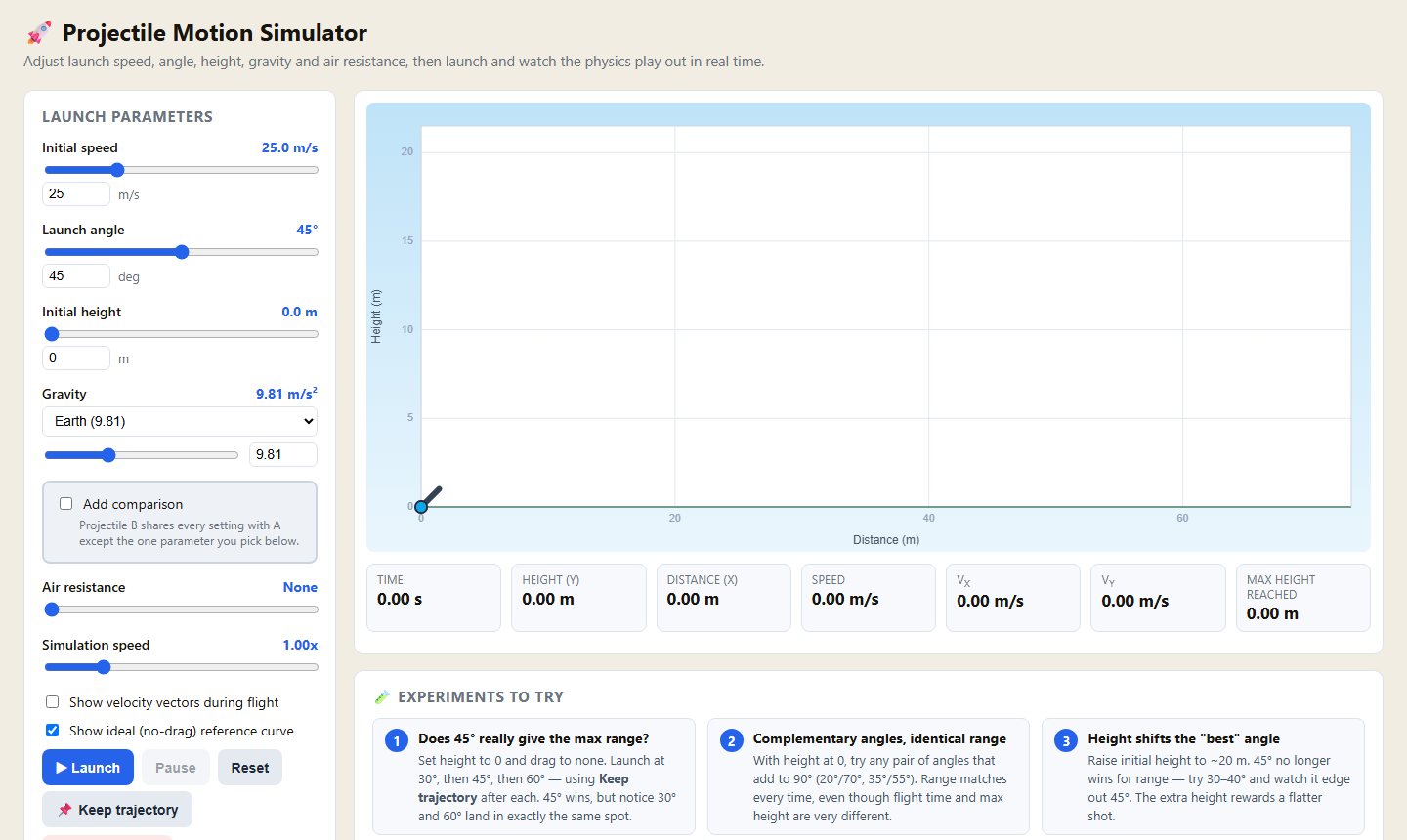This screenshot has width=1407, height=840.
Task: Open experiment 'Height shifts the "best" angle'
Action: tap(1203, 777)
